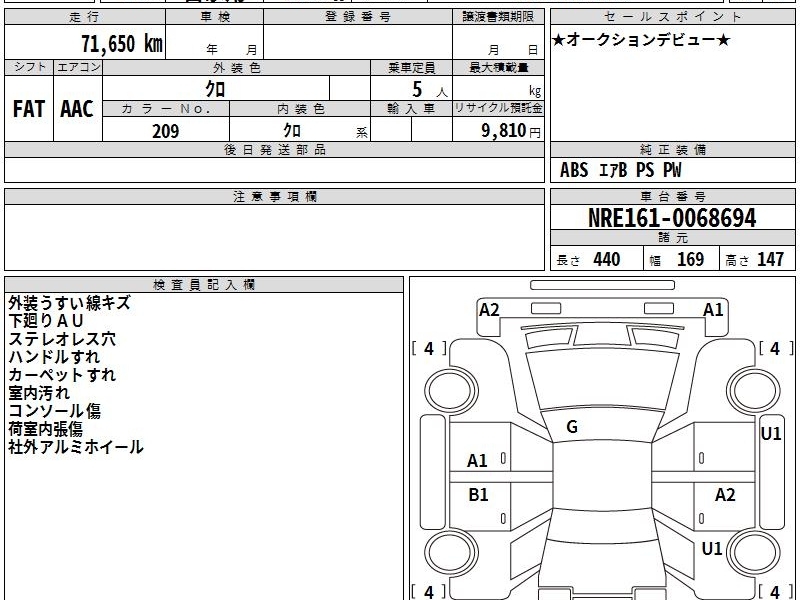The image size is (800, 600).
Task: Click the 内装色 header
Action: point(300,109)
